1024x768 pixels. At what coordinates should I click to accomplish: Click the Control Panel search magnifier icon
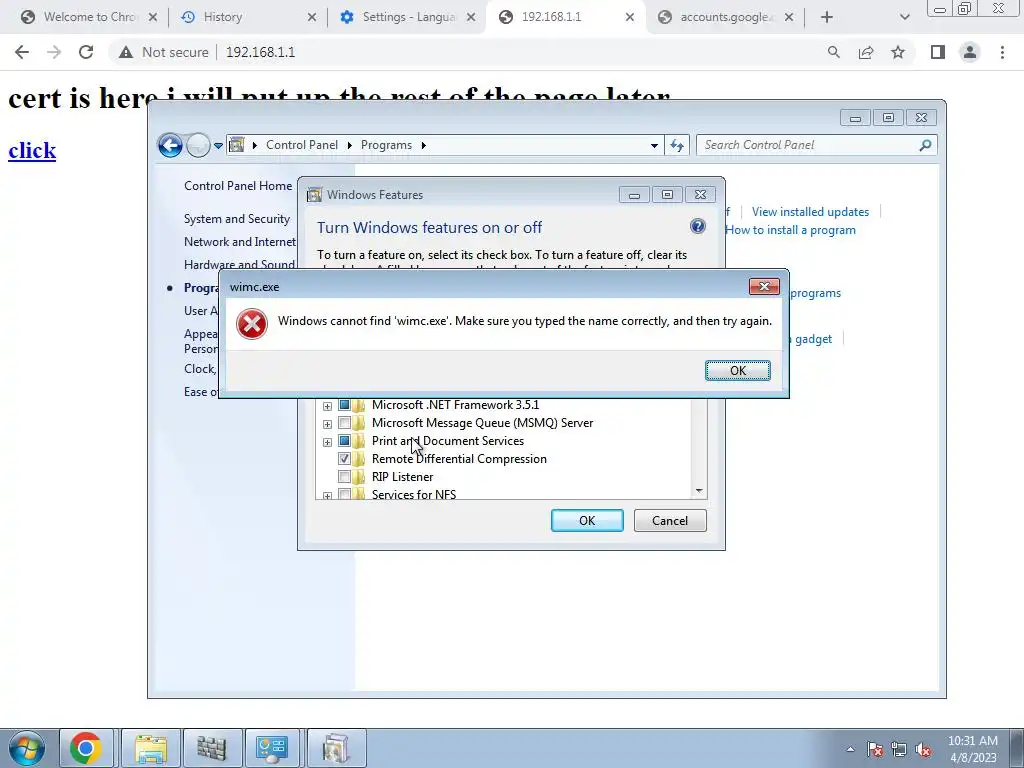click(925, 145)
